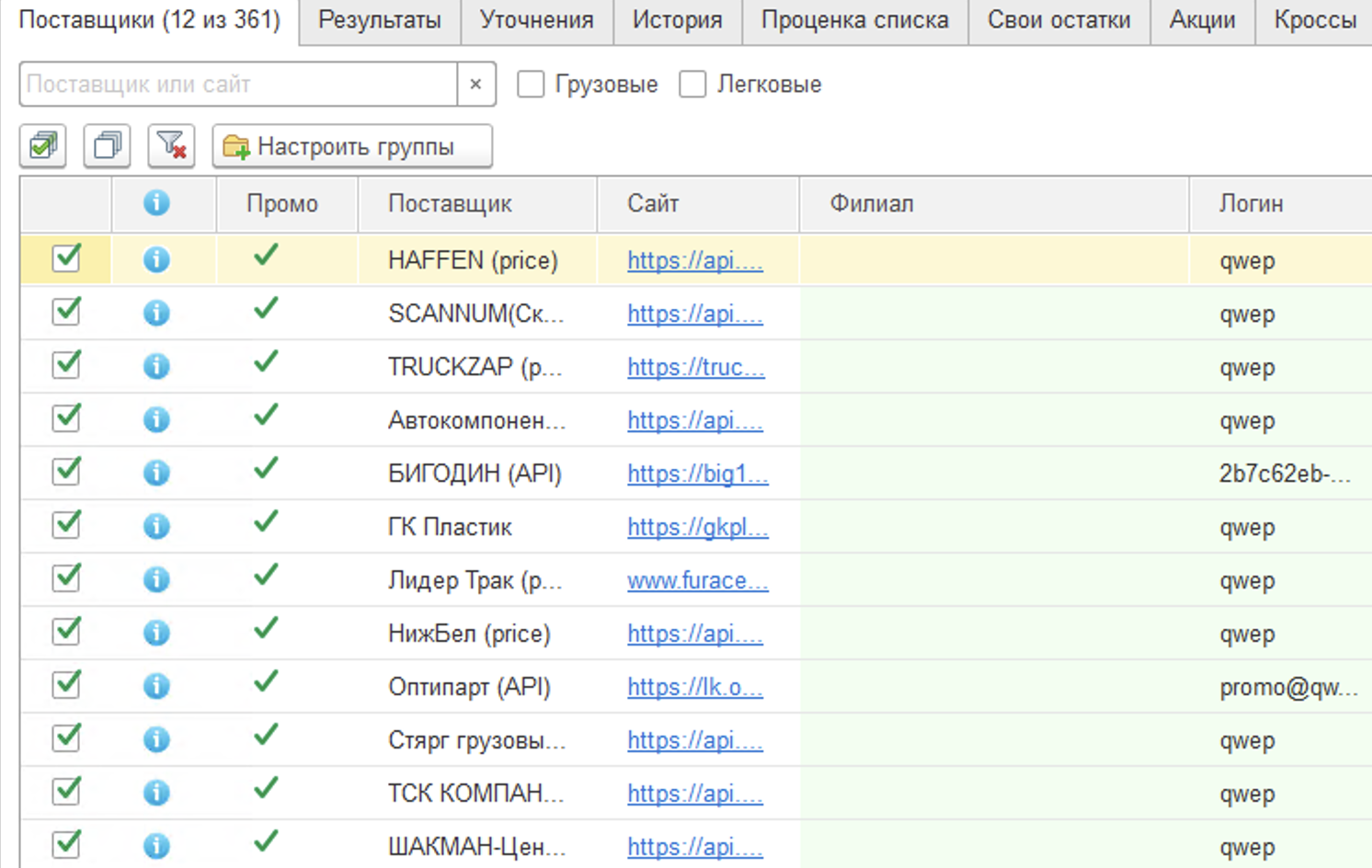This screenshot has width=1372, height=868.
Task: Uncheck the БИГОДИН (API) supplier
Action: pyautogui.click(x=66, y=472)
